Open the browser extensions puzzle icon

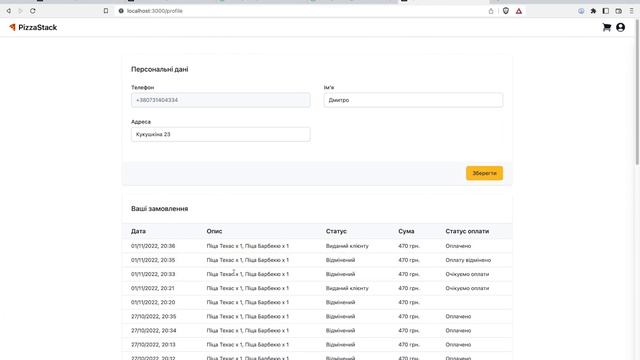593,11
